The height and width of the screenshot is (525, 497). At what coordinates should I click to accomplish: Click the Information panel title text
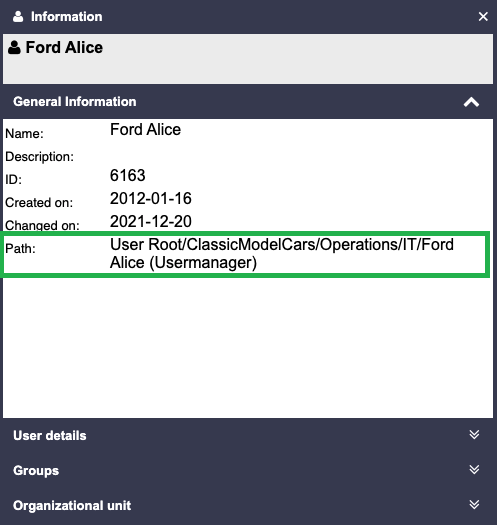67,16
